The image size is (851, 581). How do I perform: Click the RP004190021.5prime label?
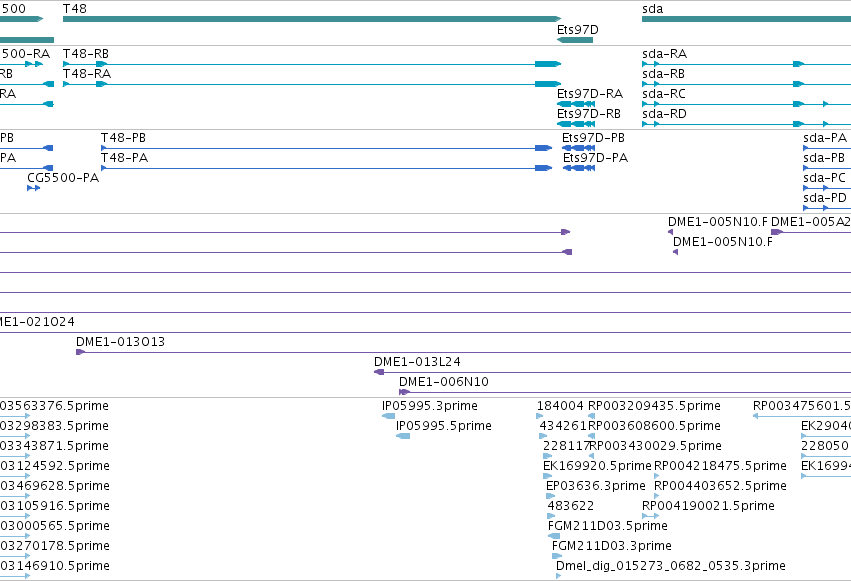click(x=708, y=506)
